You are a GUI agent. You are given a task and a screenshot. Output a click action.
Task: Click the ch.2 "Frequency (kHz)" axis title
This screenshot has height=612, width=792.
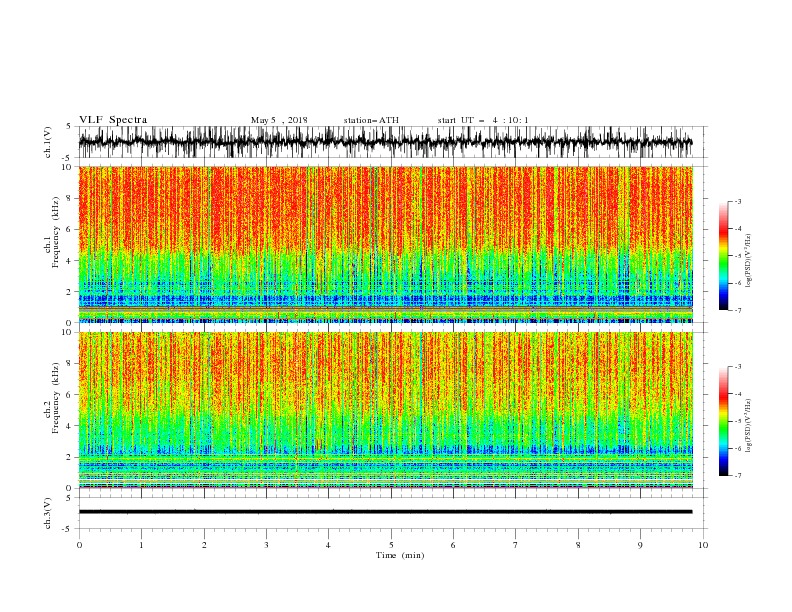point(56,397)
